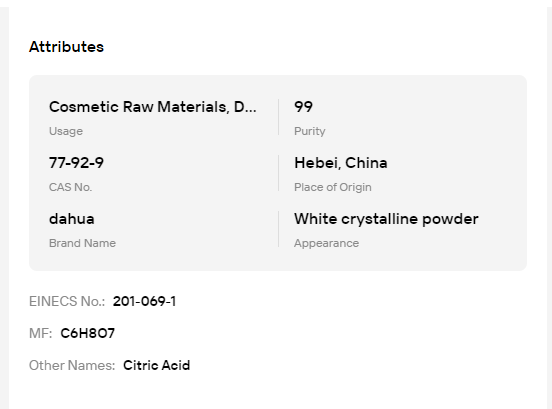Click the Appearance label
The image size is (552, 409).
coord(326,243)
